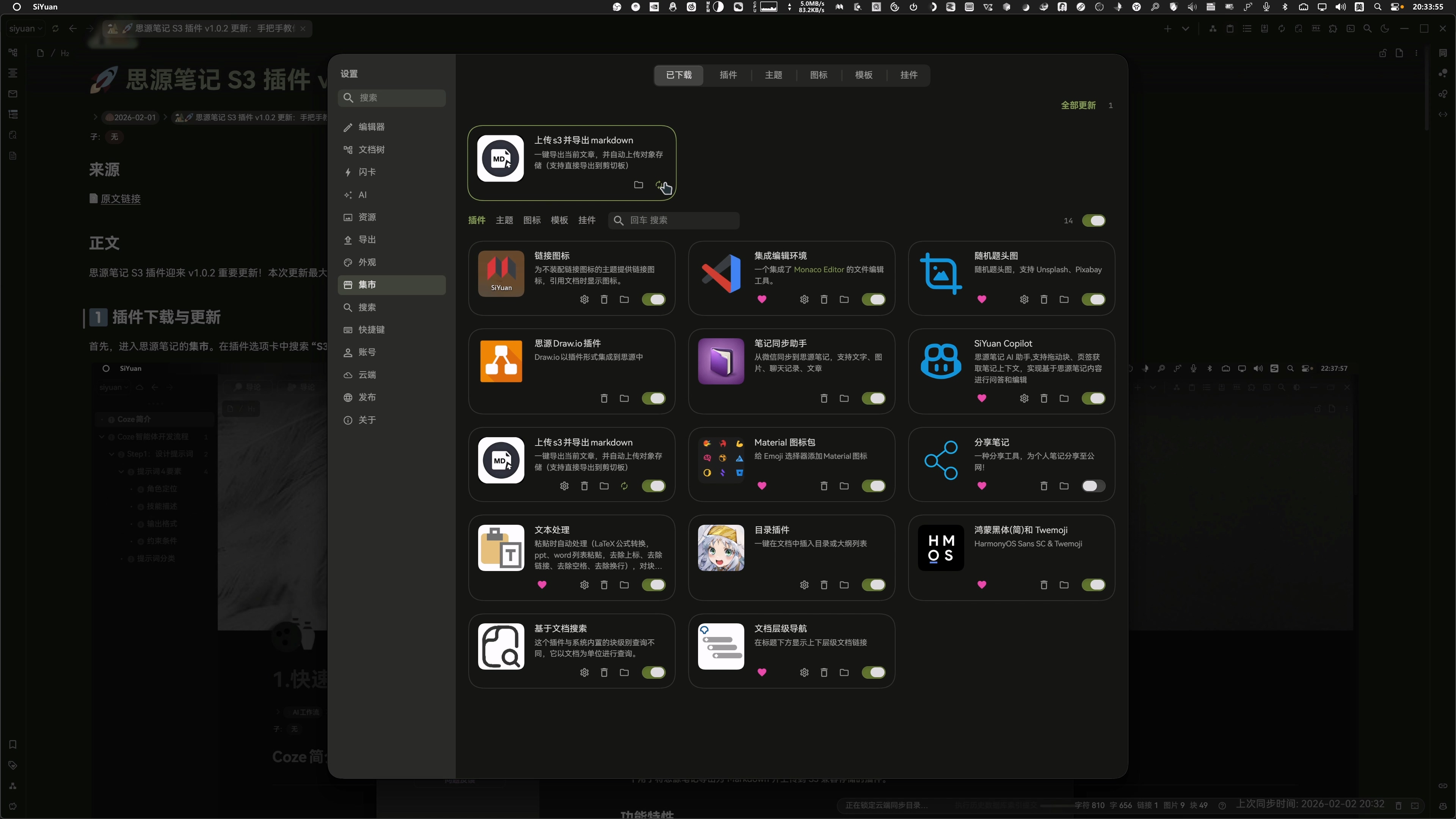The width and height of the screenshot is (1456, 819).
Task: Enable the 分享笔记 plugin toggle
Action: [1093, 486]
